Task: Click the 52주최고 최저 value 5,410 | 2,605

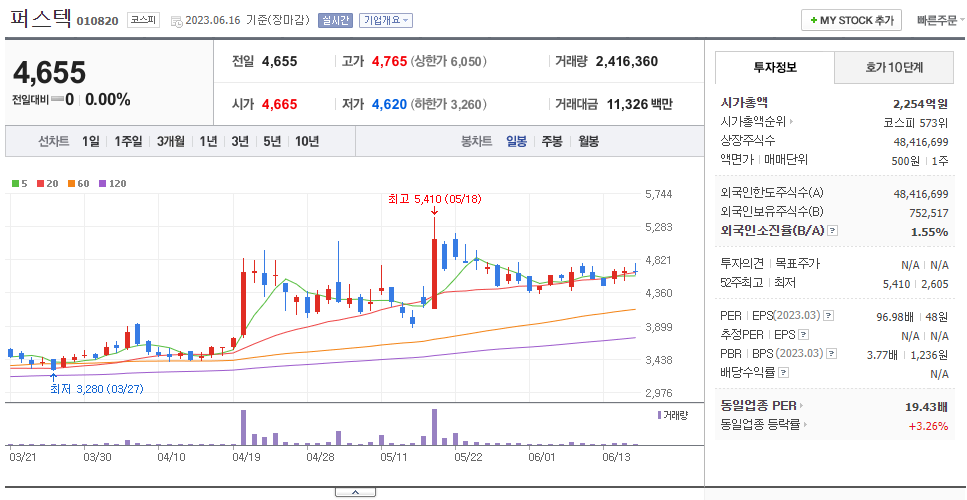Action: (x=916, y=284)
